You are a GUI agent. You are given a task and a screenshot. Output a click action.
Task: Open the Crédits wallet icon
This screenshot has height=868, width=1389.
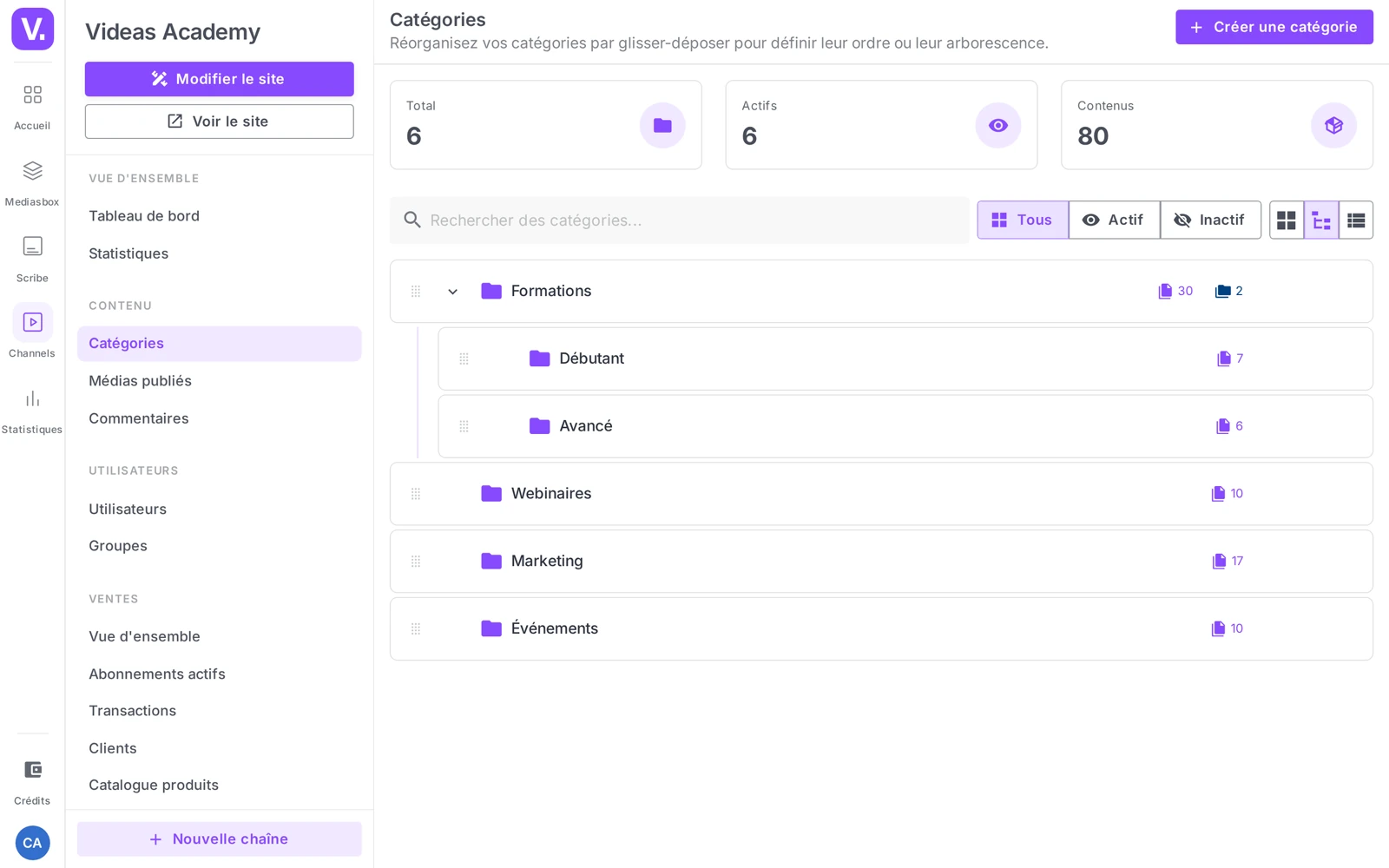pos(32,770)
